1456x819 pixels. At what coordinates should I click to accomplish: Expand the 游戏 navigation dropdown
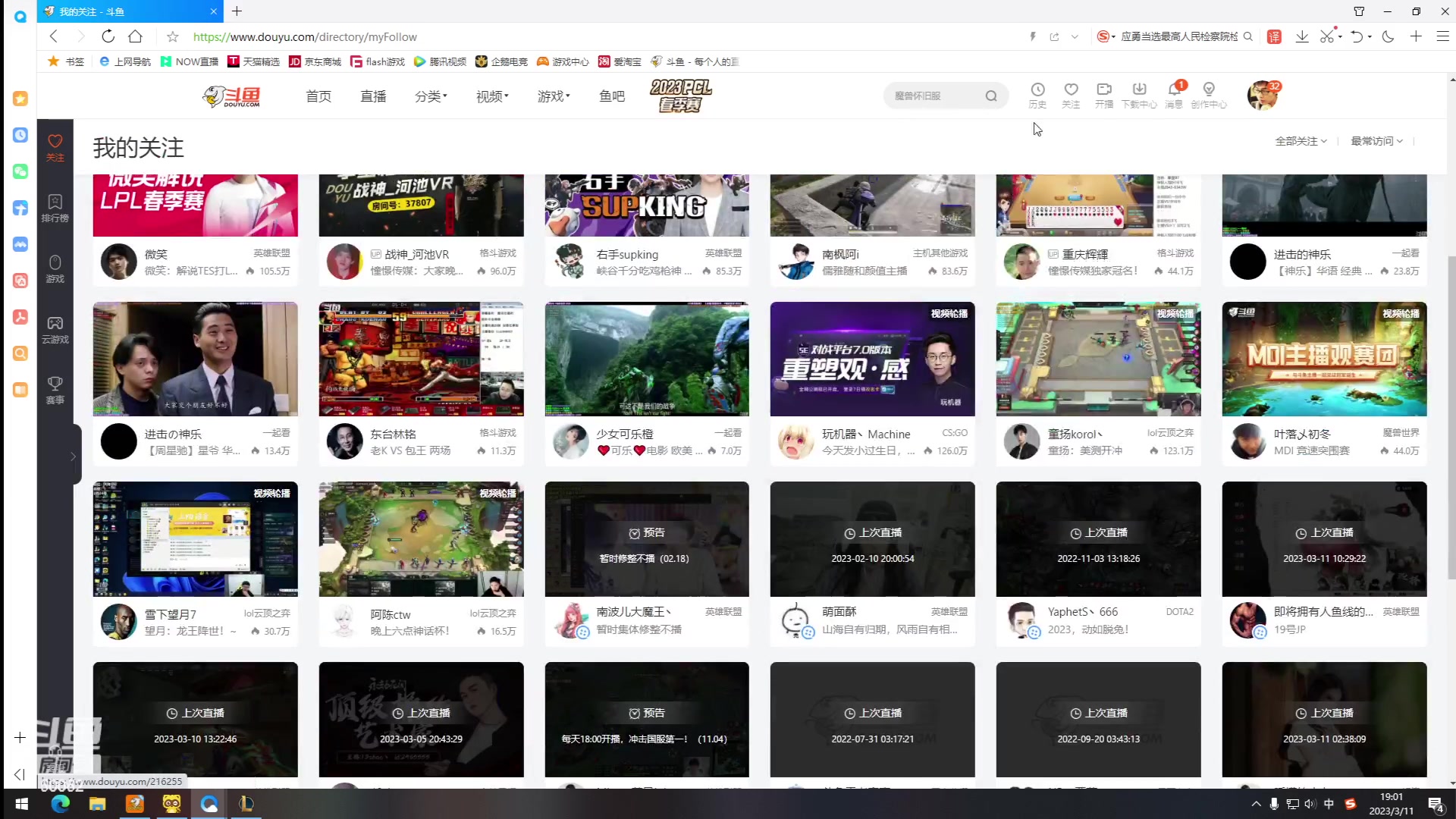[x=554, y=96]
